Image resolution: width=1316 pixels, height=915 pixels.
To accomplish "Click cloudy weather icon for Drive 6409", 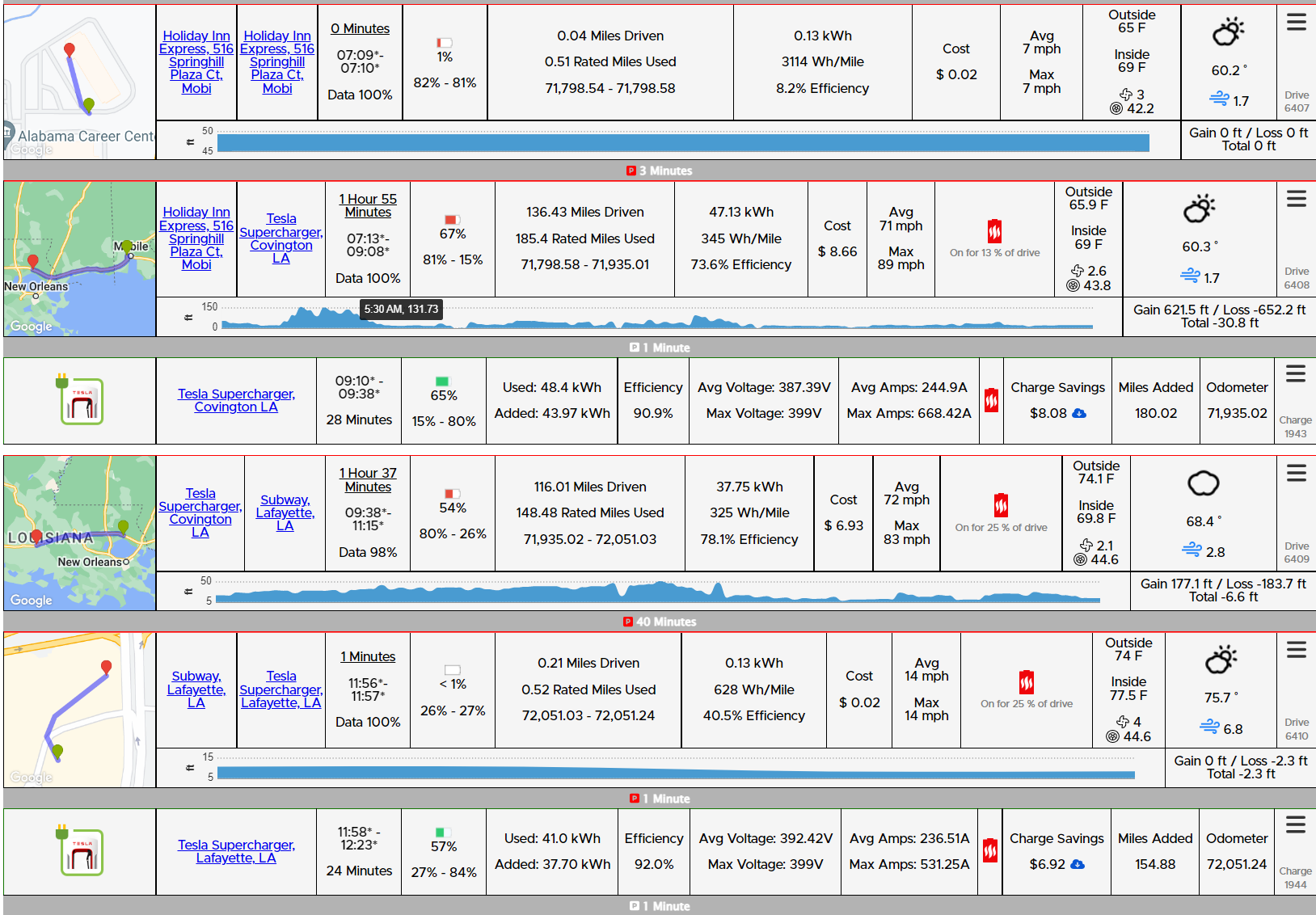I will coord(1203,483).
